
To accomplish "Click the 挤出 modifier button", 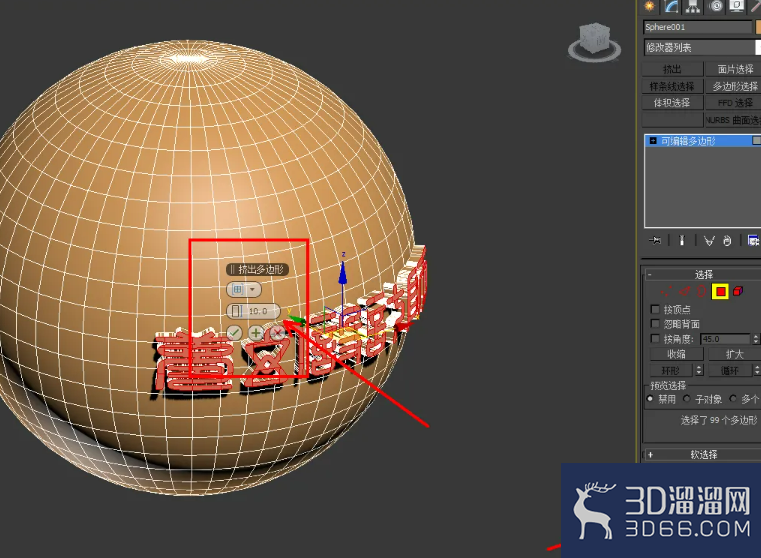I will pos(672,69).
